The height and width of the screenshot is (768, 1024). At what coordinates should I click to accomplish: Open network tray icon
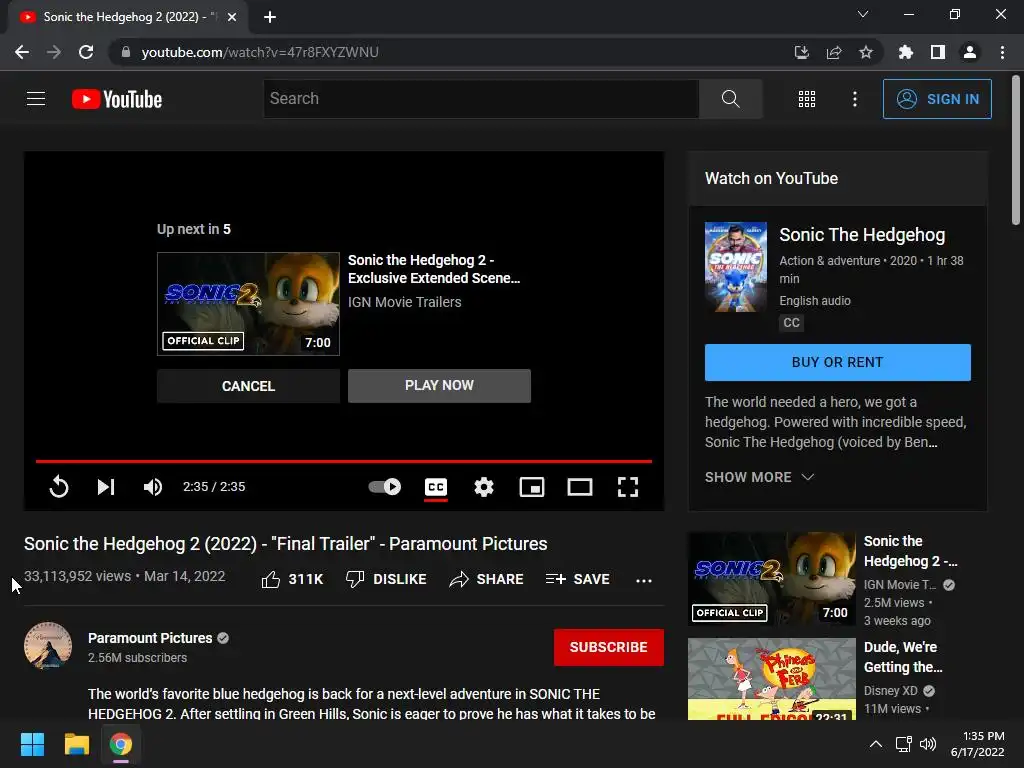click(x=904, y=744)
